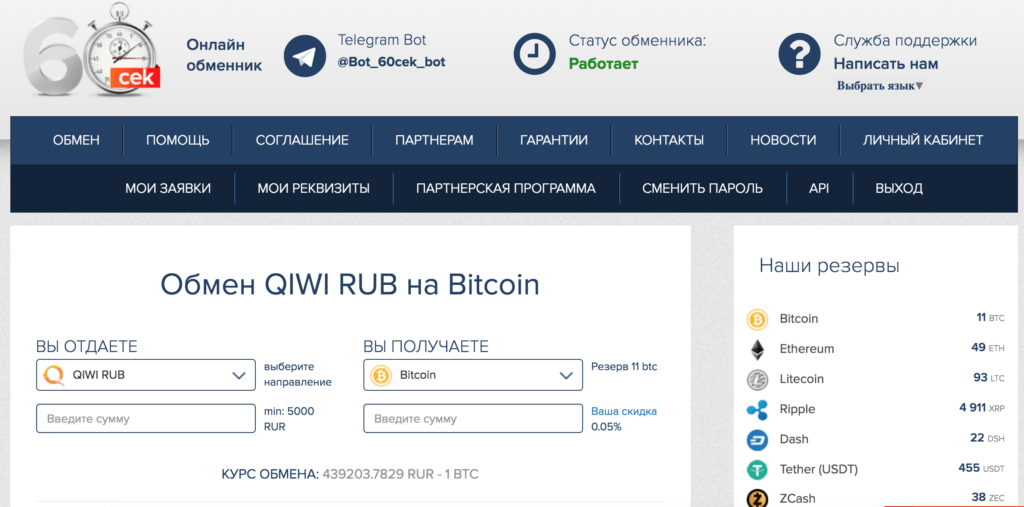The height and width of the screenshot is (507, 1024).
Task: Focus the amount field under ВЫ ОТДАЕТЕ
Action: coord(145,418)
